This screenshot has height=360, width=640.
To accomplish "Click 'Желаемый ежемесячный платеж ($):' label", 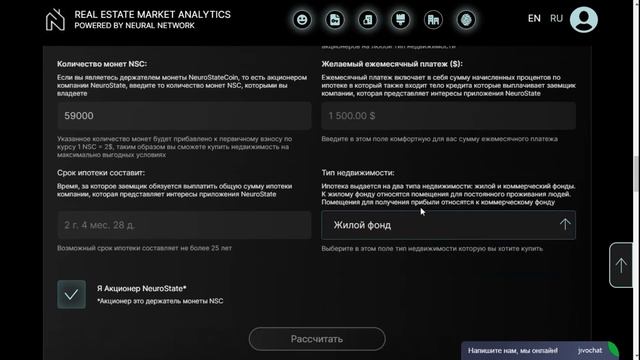I will tap(392, 64).
